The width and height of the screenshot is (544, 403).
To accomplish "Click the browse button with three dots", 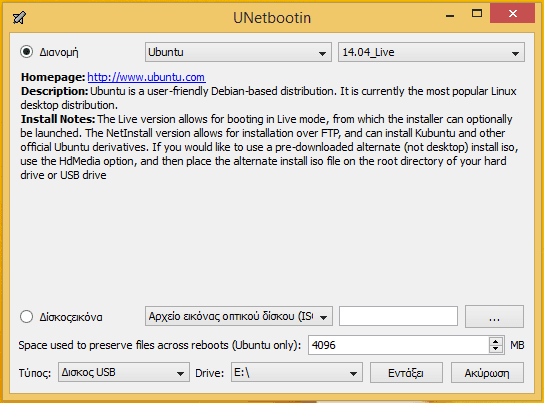I will (494, 316).
